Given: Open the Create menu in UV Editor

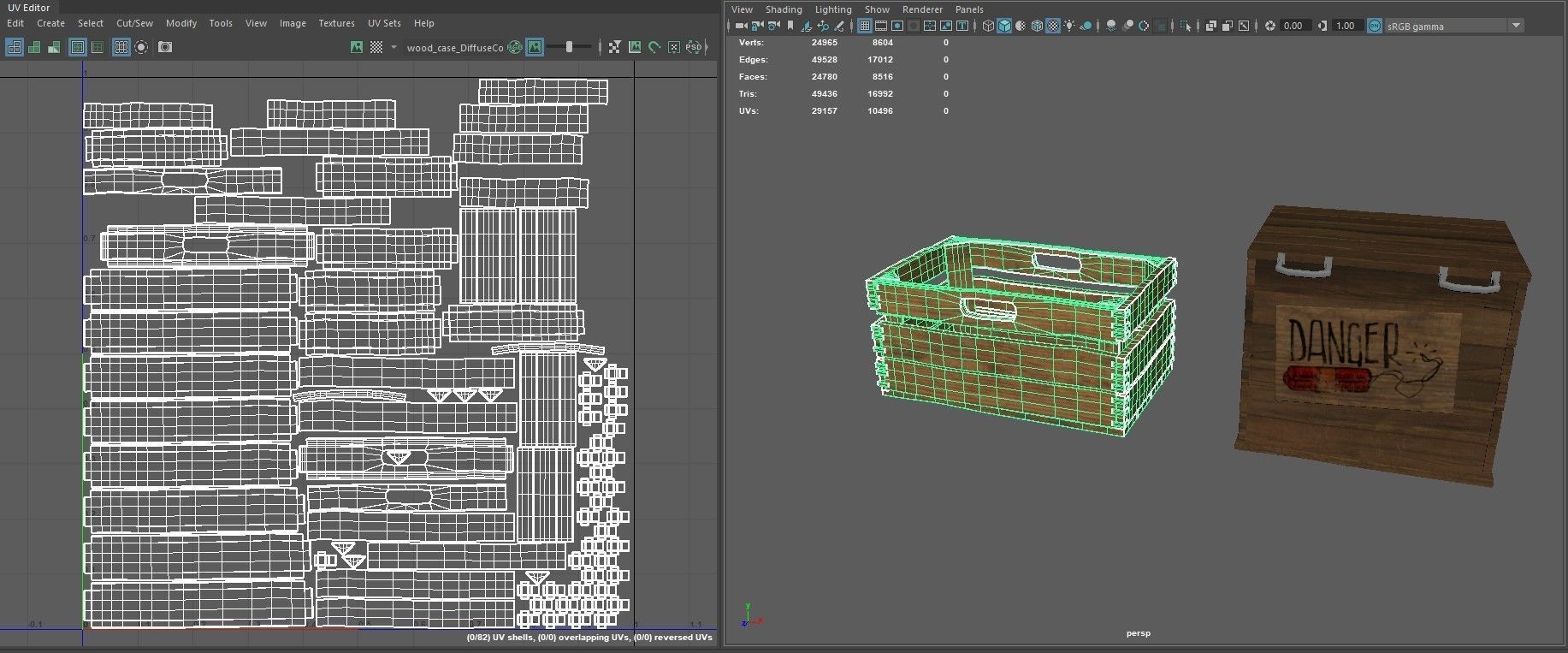Looking at the screenshot, I should [x=50, y=23].
